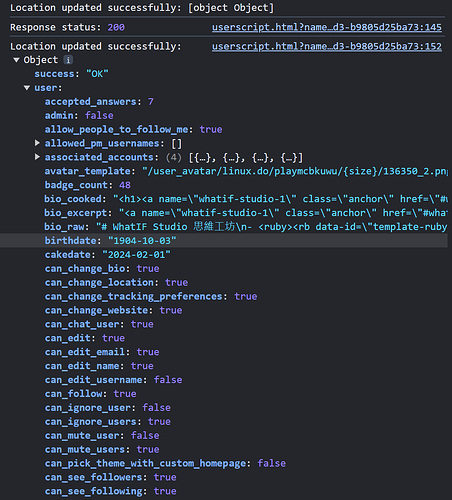Click the Response status 200 message
Image resolution: width=452 pixels, height=500 pixels.
pyautogui.click(x=67, y=27)
